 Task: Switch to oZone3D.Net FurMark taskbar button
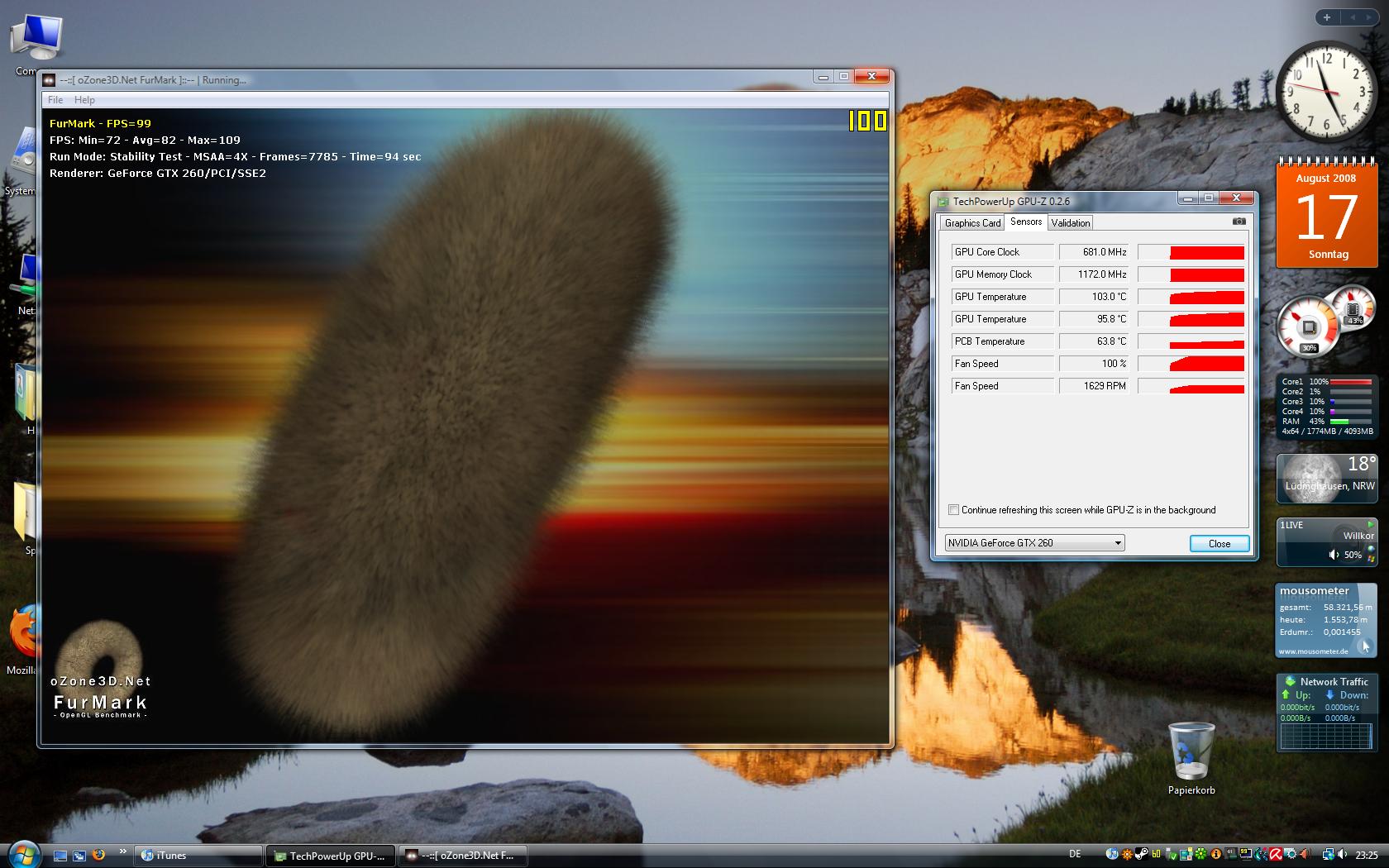(x=464, y=856)
